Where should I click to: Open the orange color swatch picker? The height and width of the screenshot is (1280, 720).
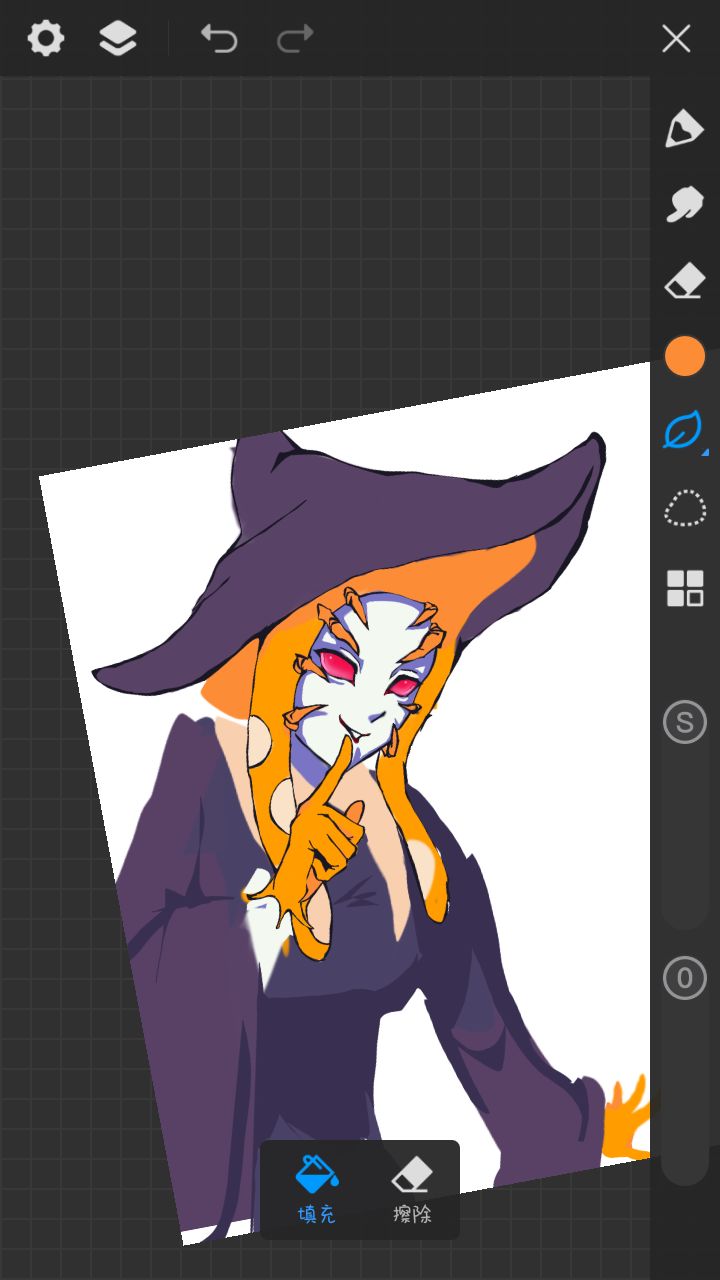pos(685,357)
